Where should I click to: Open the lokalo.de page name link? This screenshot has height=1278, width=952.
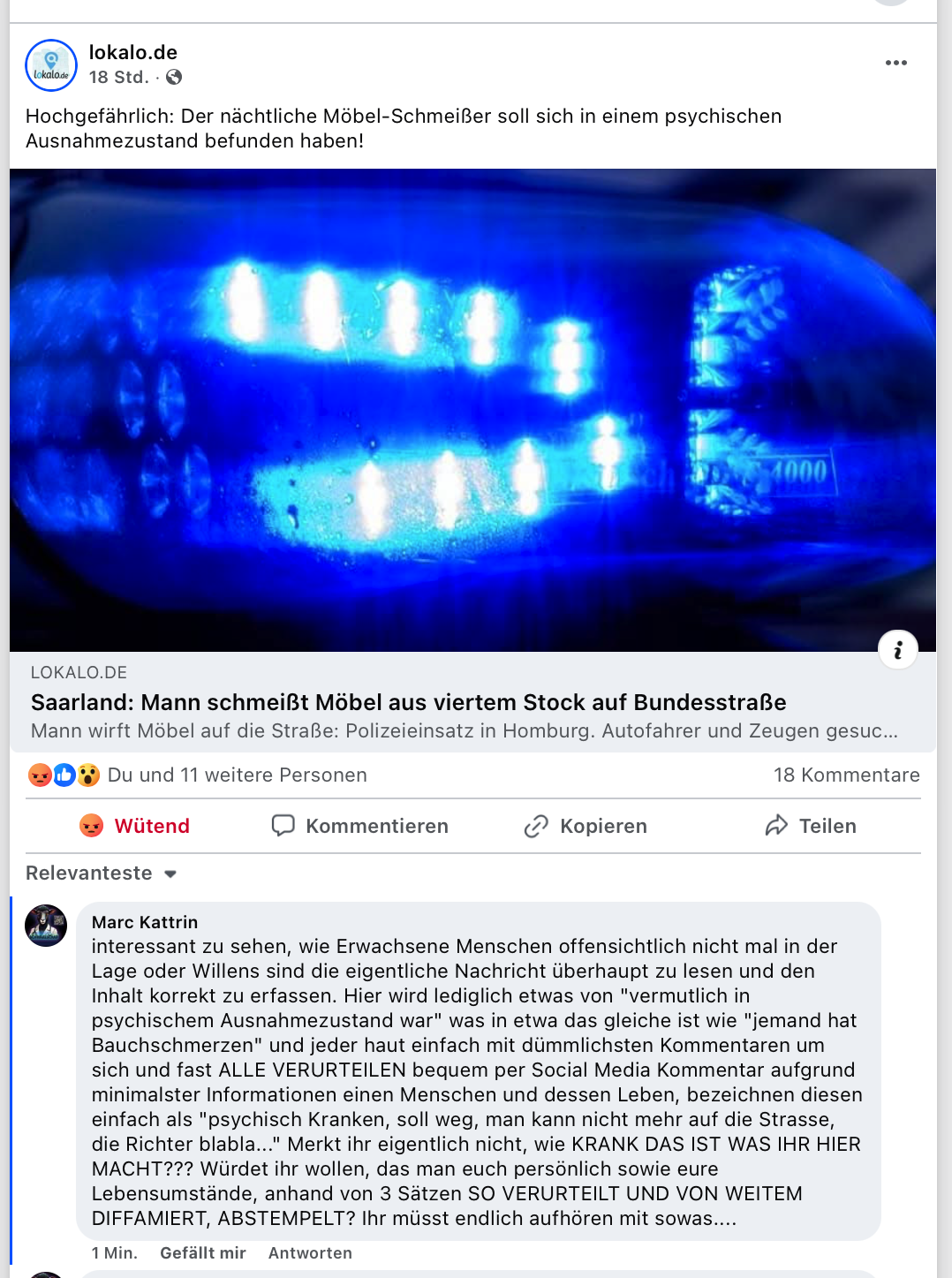tap(133, 53)
